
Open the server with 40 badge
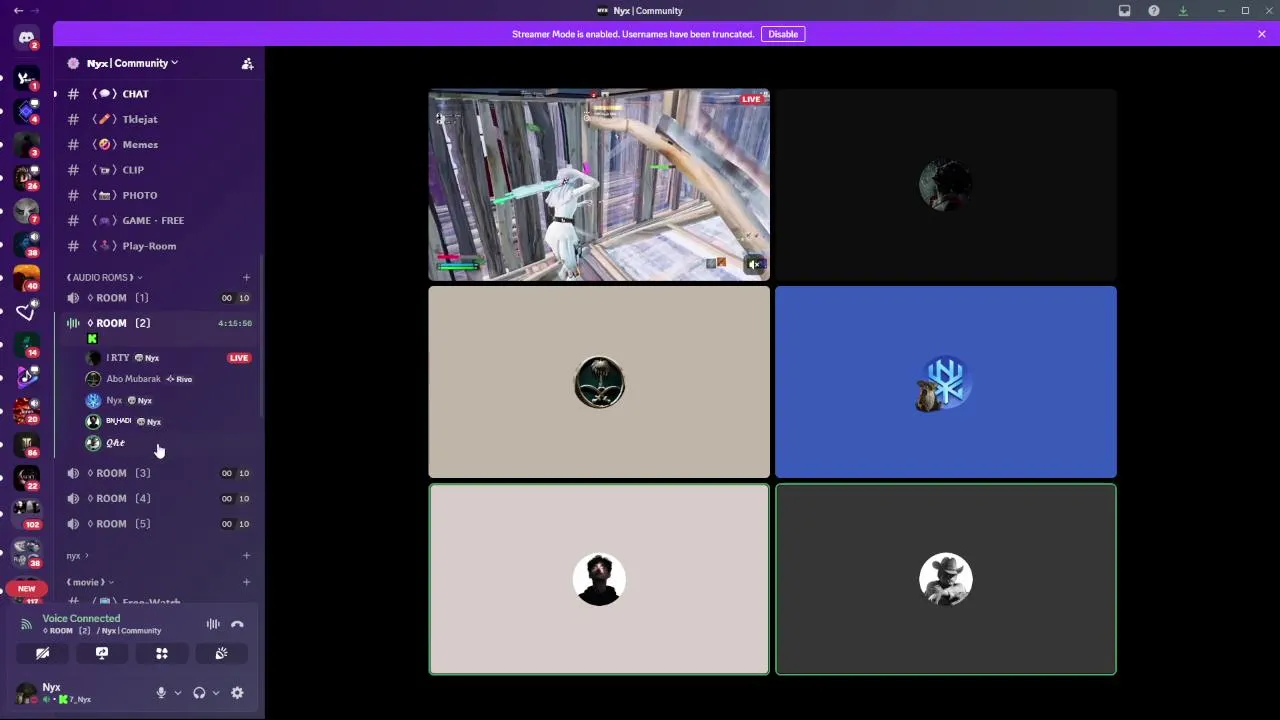pos(27,278)
